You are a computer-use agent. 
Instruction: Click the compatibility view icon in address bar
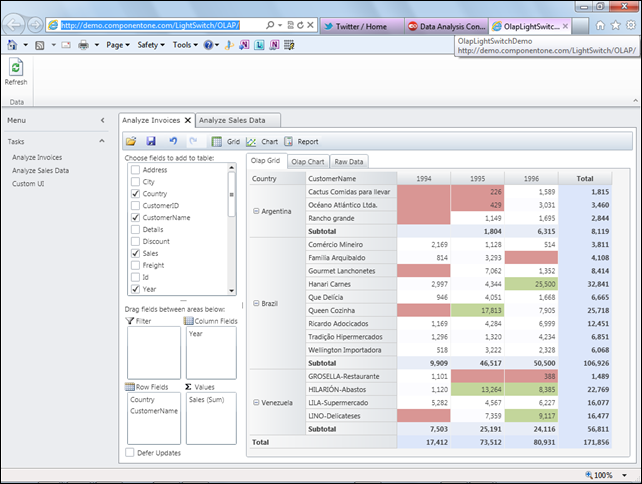click(290, 25)
